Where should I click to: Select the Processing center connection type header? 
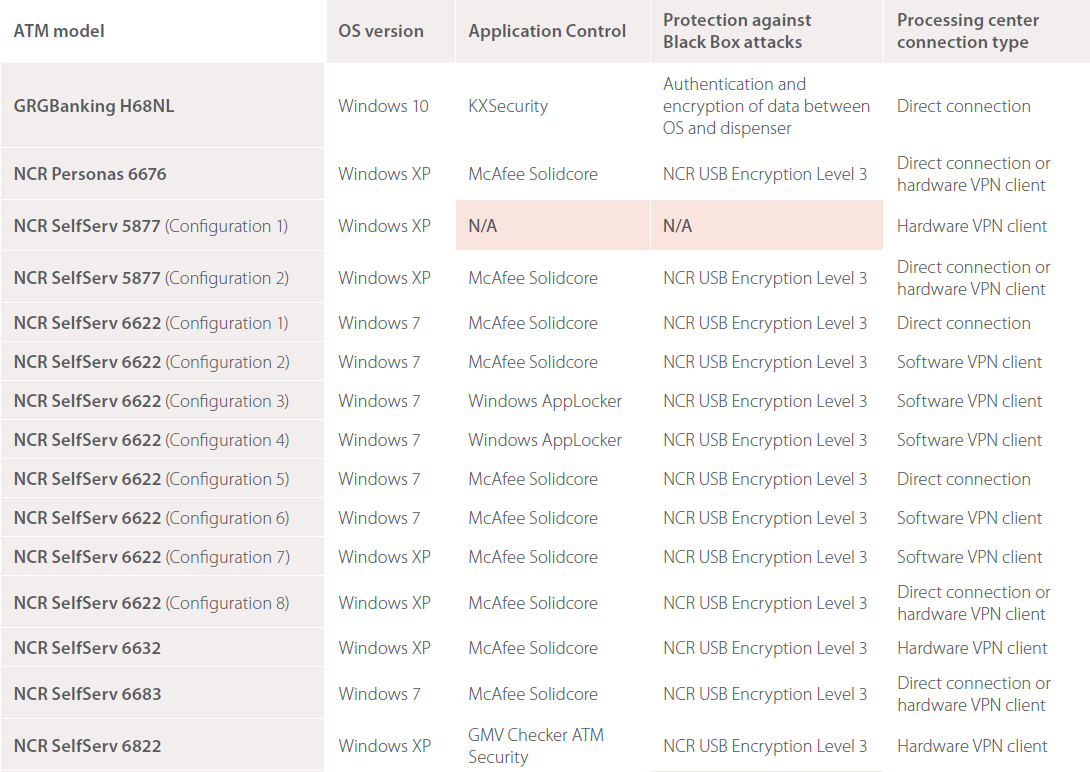pos(967,31)
